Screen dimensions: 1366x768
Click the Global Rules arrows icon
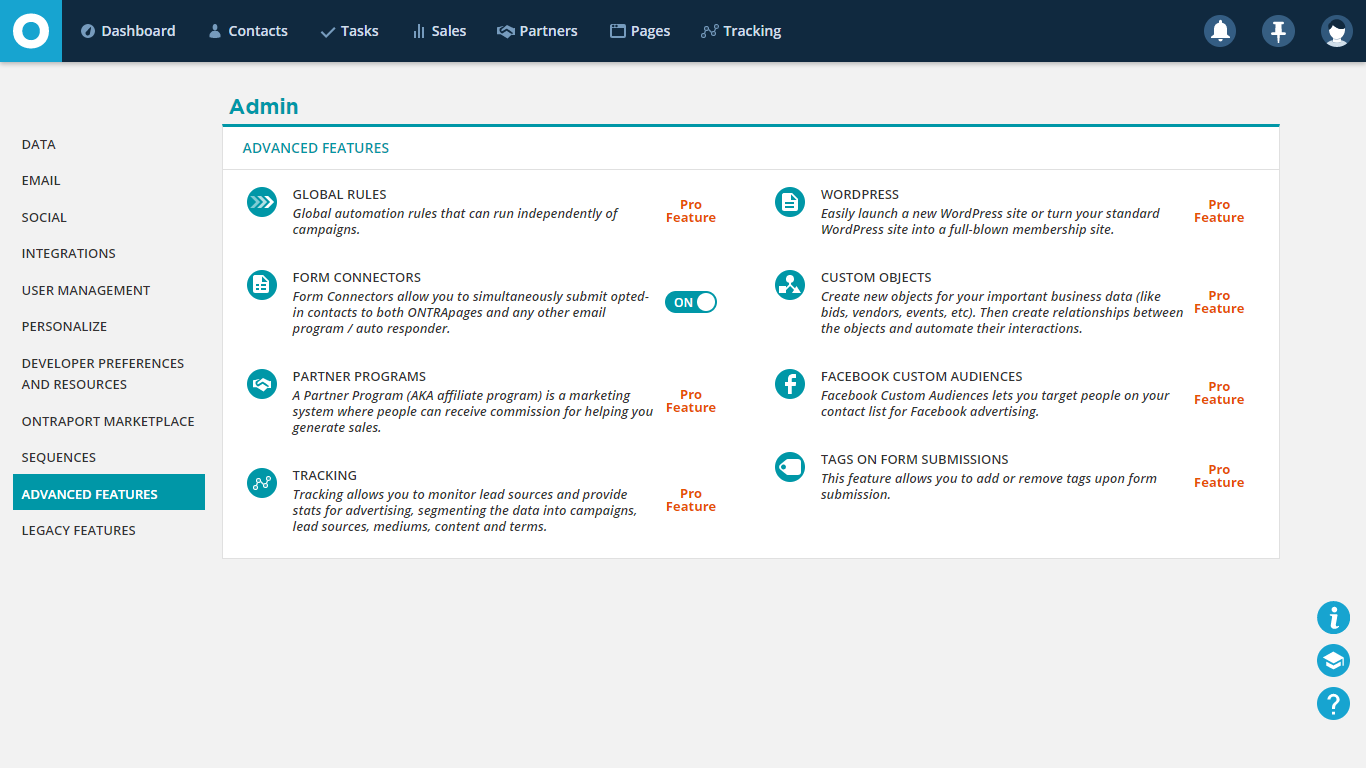tap(262, 202)
